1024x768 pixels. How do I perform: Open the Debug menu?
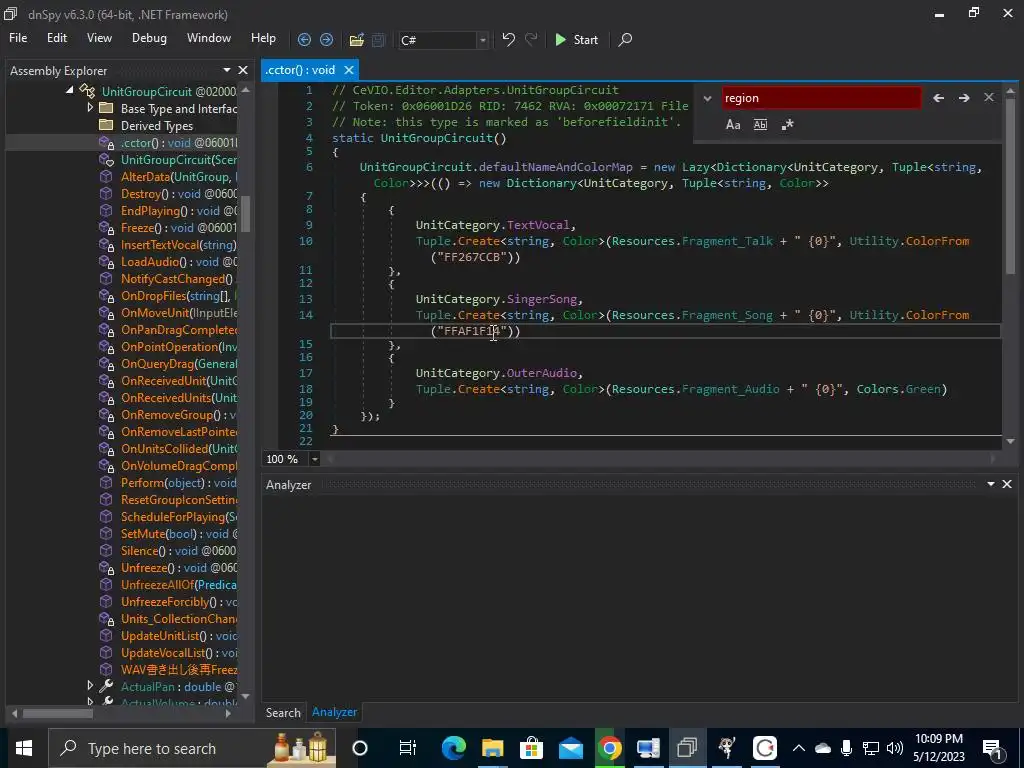pyautogui.click(x=149, y=38)
